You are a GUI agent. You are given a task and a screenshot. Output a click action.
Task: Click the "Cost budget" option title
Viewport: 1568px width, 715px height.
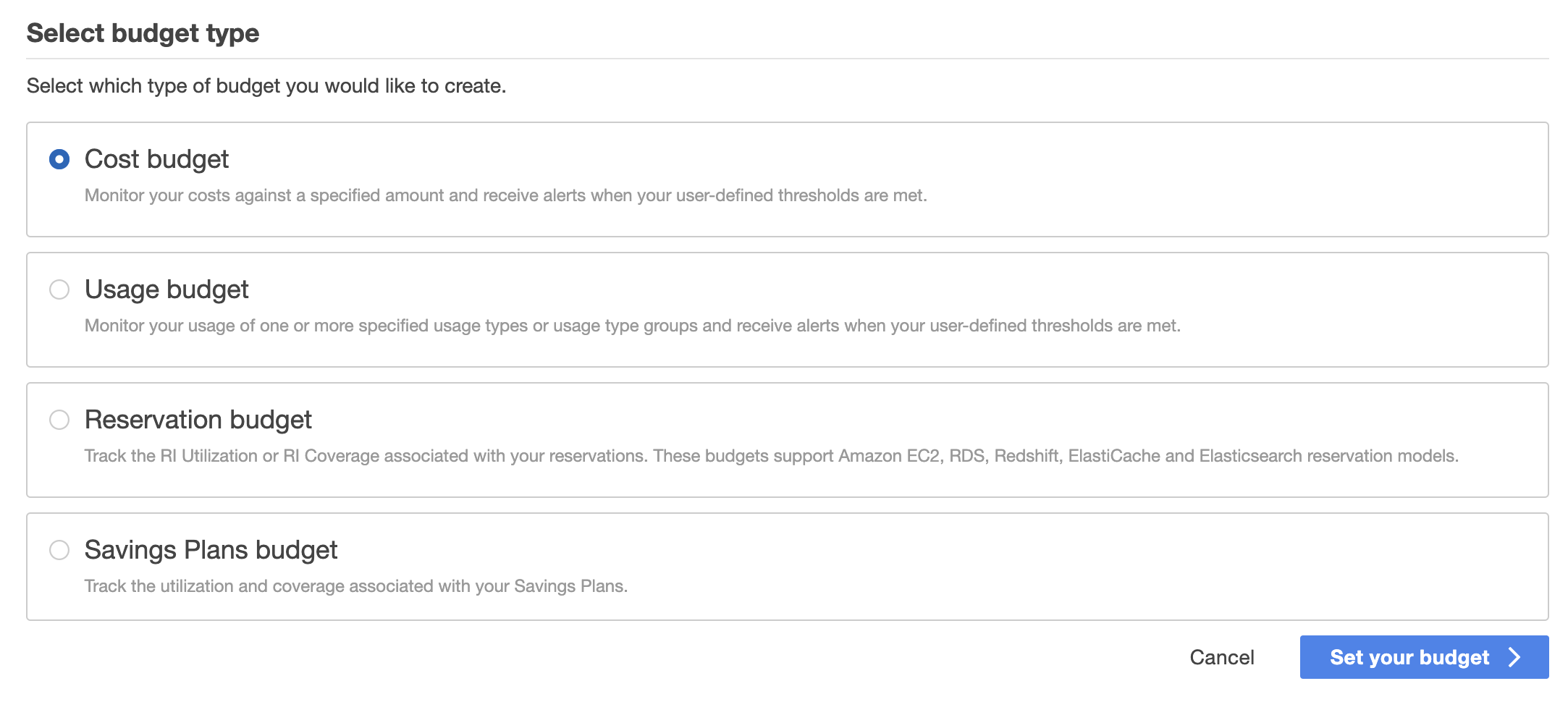point(156,159)
